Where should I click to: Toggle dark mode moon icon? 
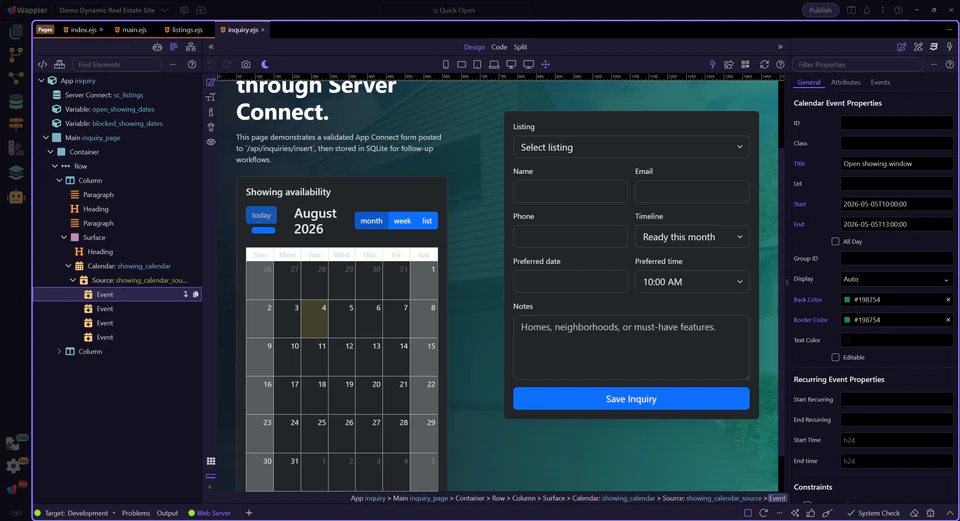coord(265,64)
